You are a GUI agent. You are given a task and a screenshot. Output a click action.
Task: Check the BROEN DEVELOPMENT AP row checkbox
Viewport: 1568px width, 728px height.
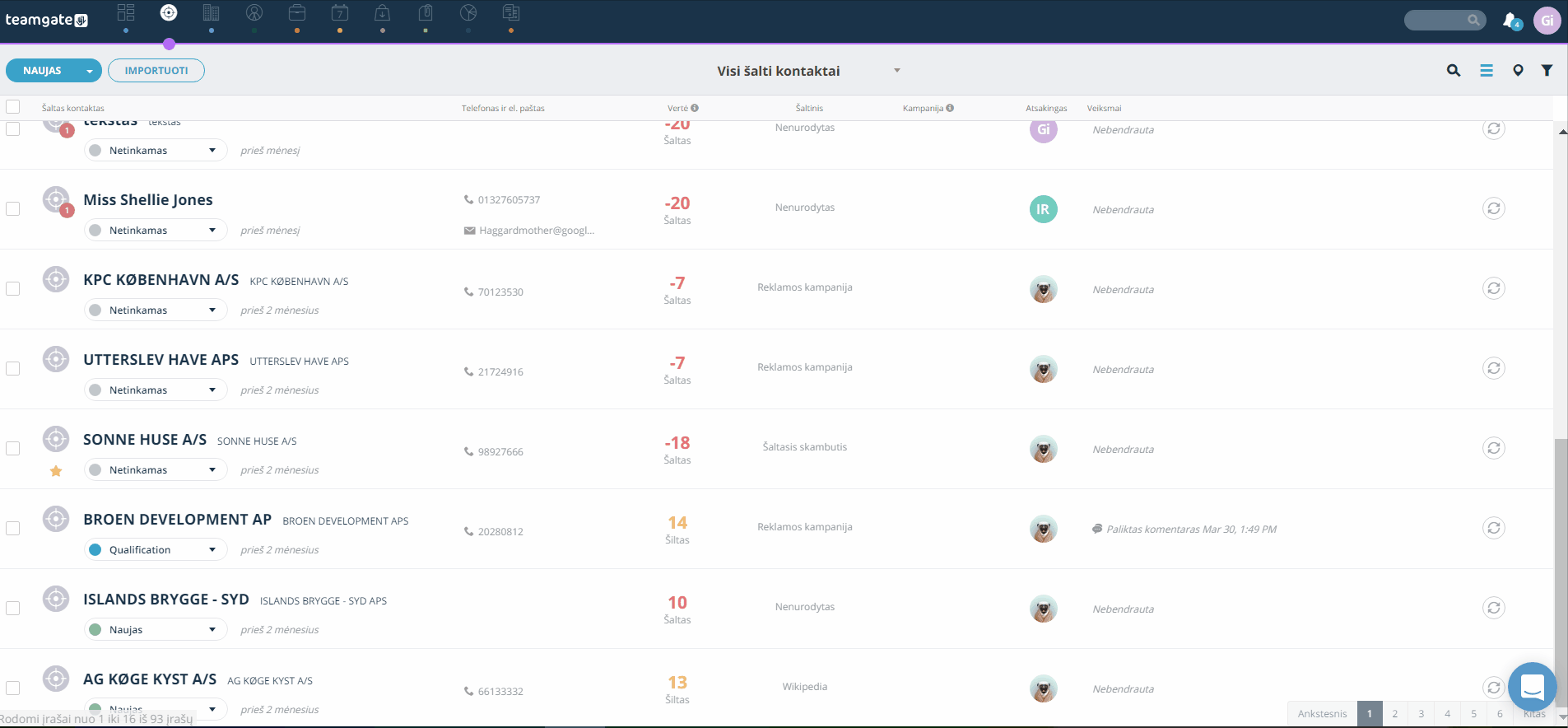coord(13,529)
